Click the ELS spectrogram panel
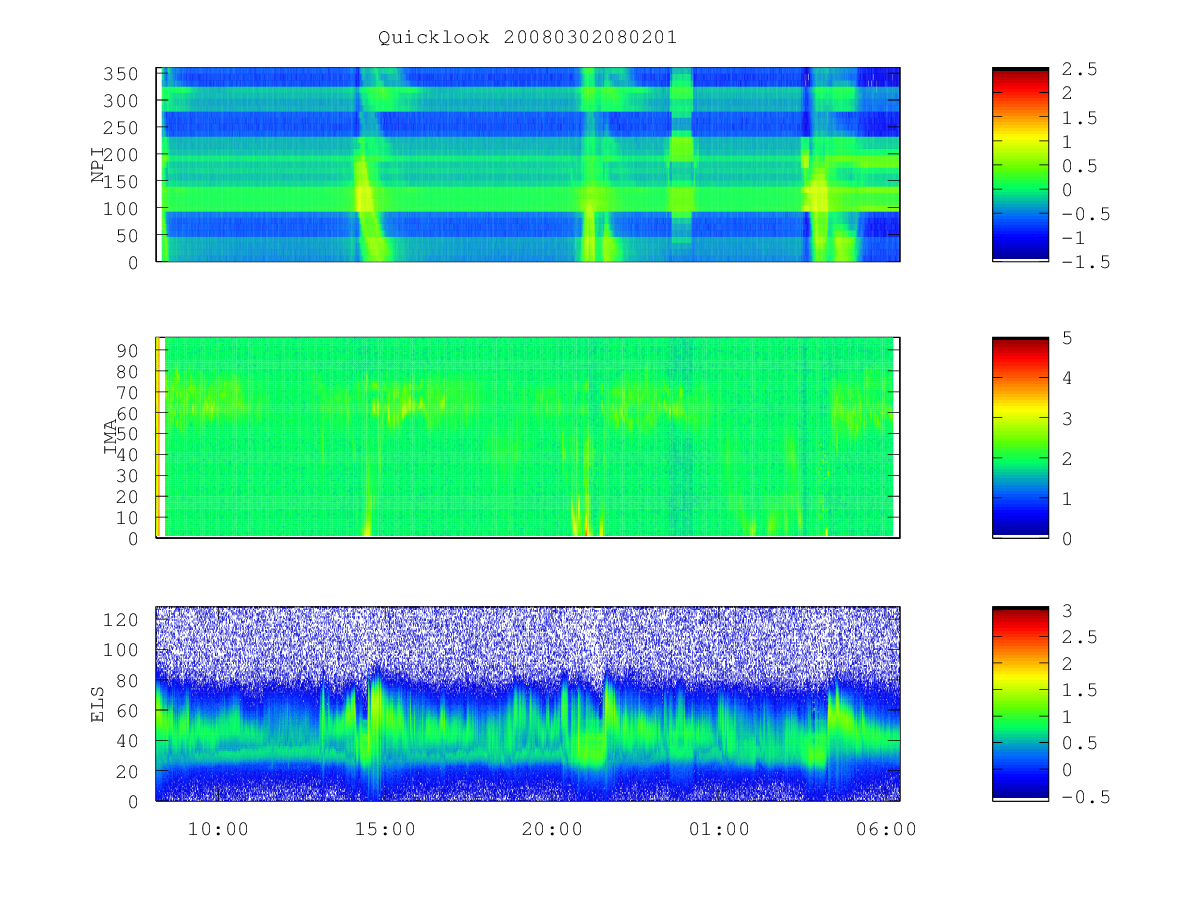 528,704
